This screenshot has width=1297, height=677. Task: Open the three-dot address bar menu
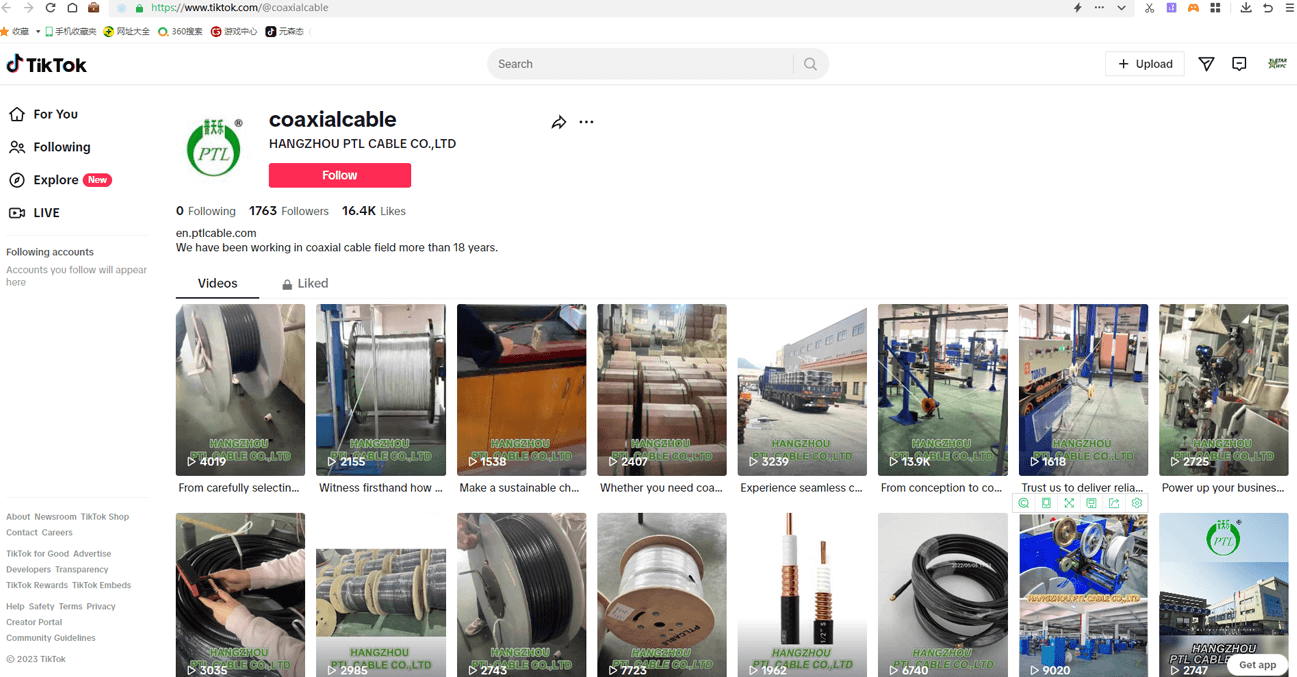tap(1099, 8)
